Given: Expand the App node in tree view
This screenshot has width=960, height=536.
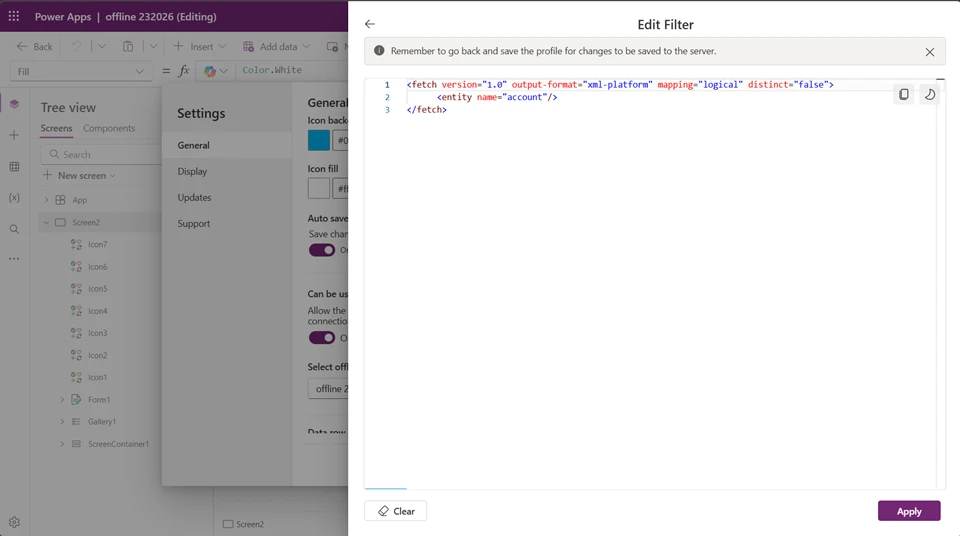Looking at the screenshot, I should [x=46, y=200].
